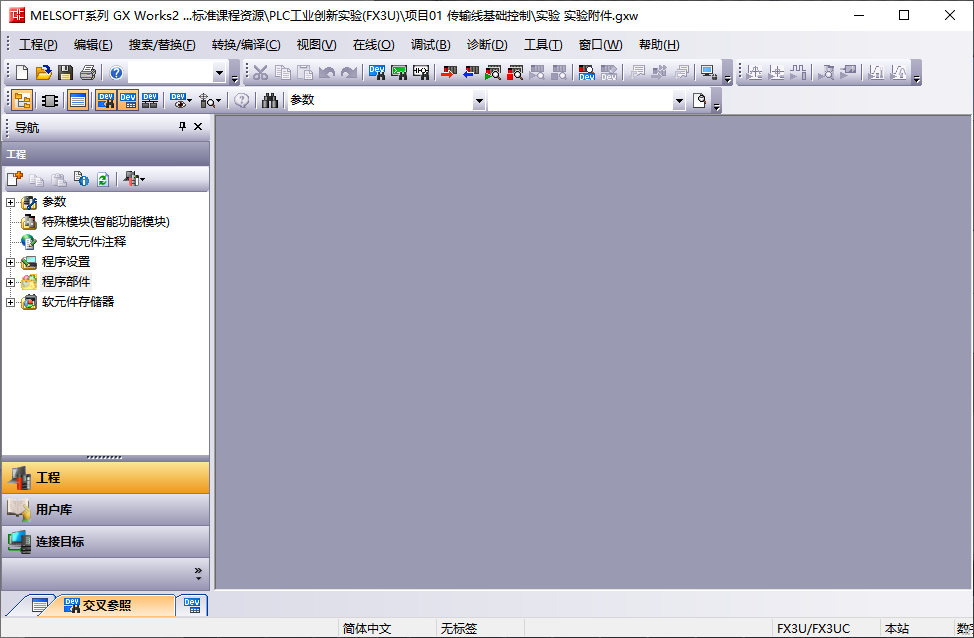Viewport: 974px width, 638px height.
Task: Click new data icon in the navigation toolbar
Action: coord(15,179)
